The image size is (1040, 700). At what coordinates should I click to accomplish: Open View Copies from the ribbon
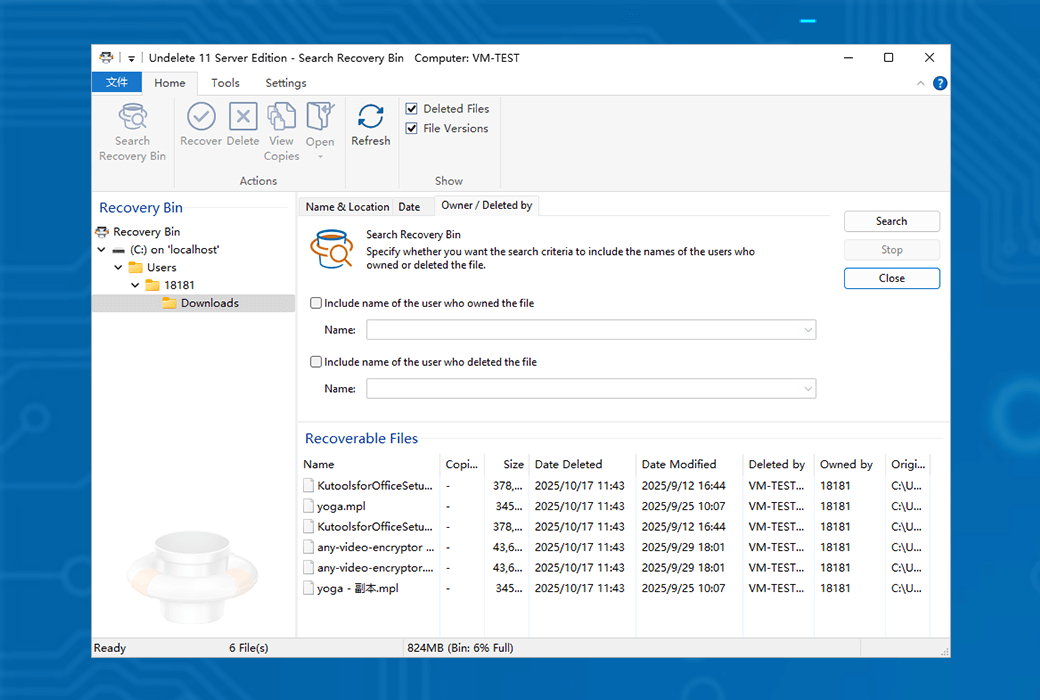pos(281,117)
